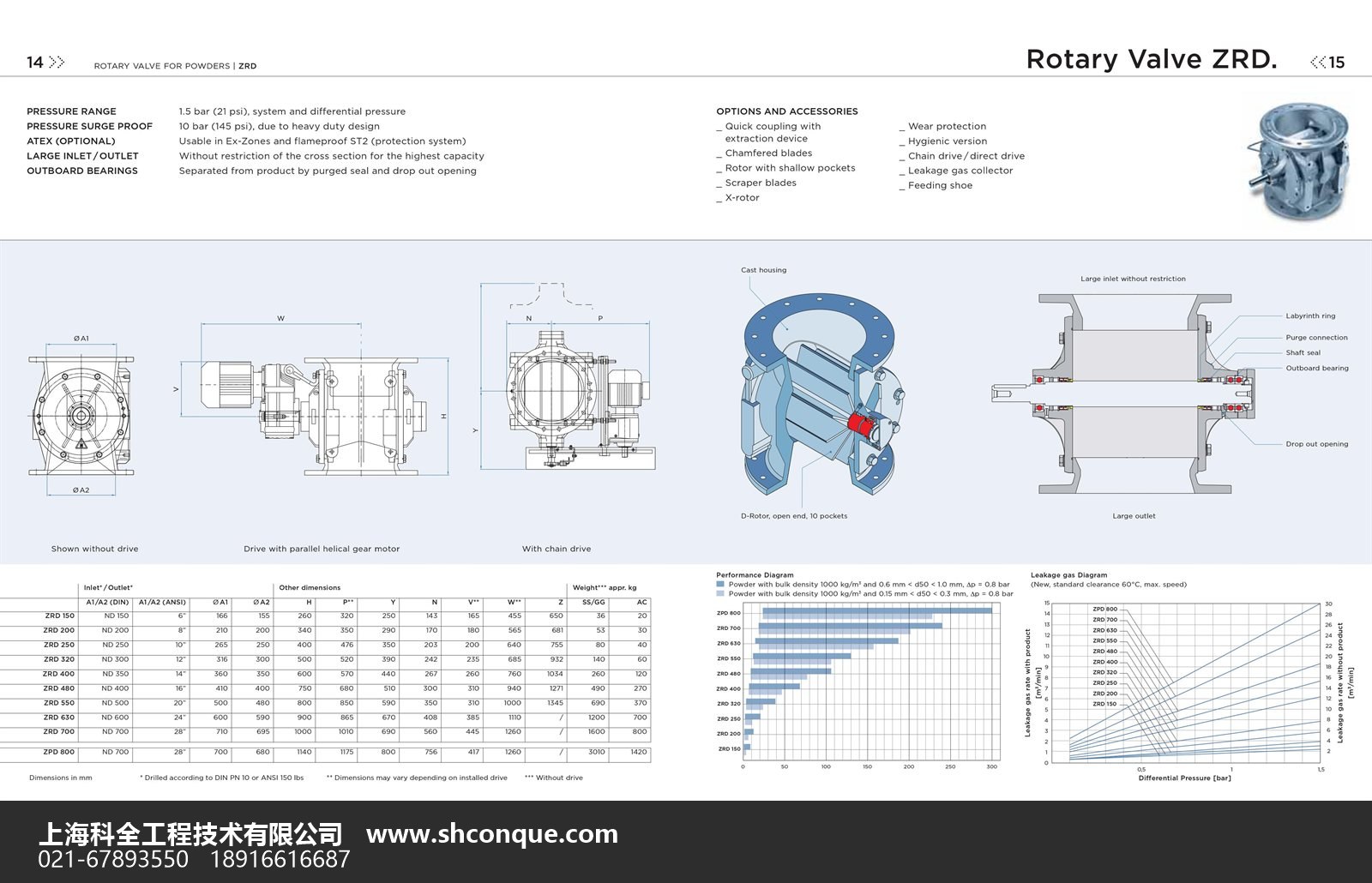
Task: Click the 'Purge connection' callout label
Action: [x=1316, y=338]
